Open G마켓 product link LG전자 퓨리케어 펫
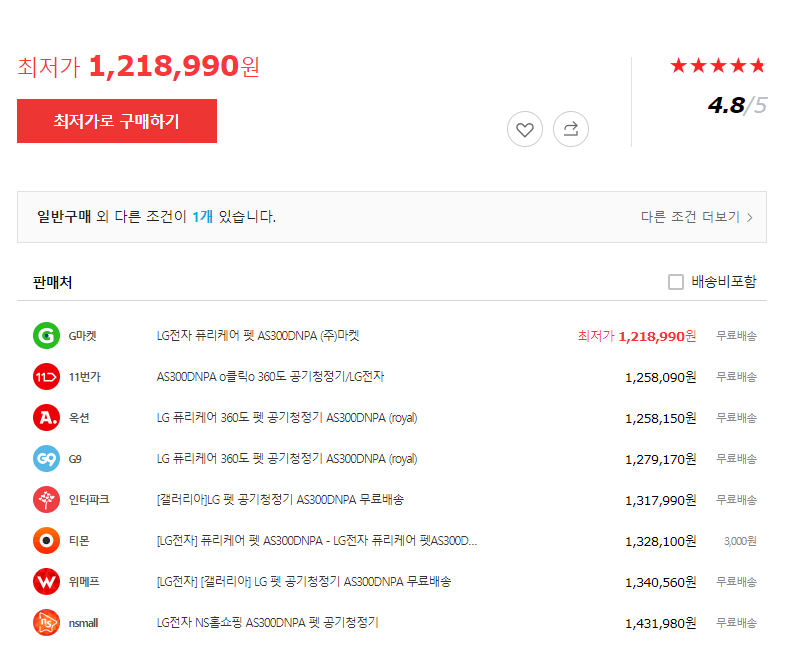The image size is (797, 648). 258,335
